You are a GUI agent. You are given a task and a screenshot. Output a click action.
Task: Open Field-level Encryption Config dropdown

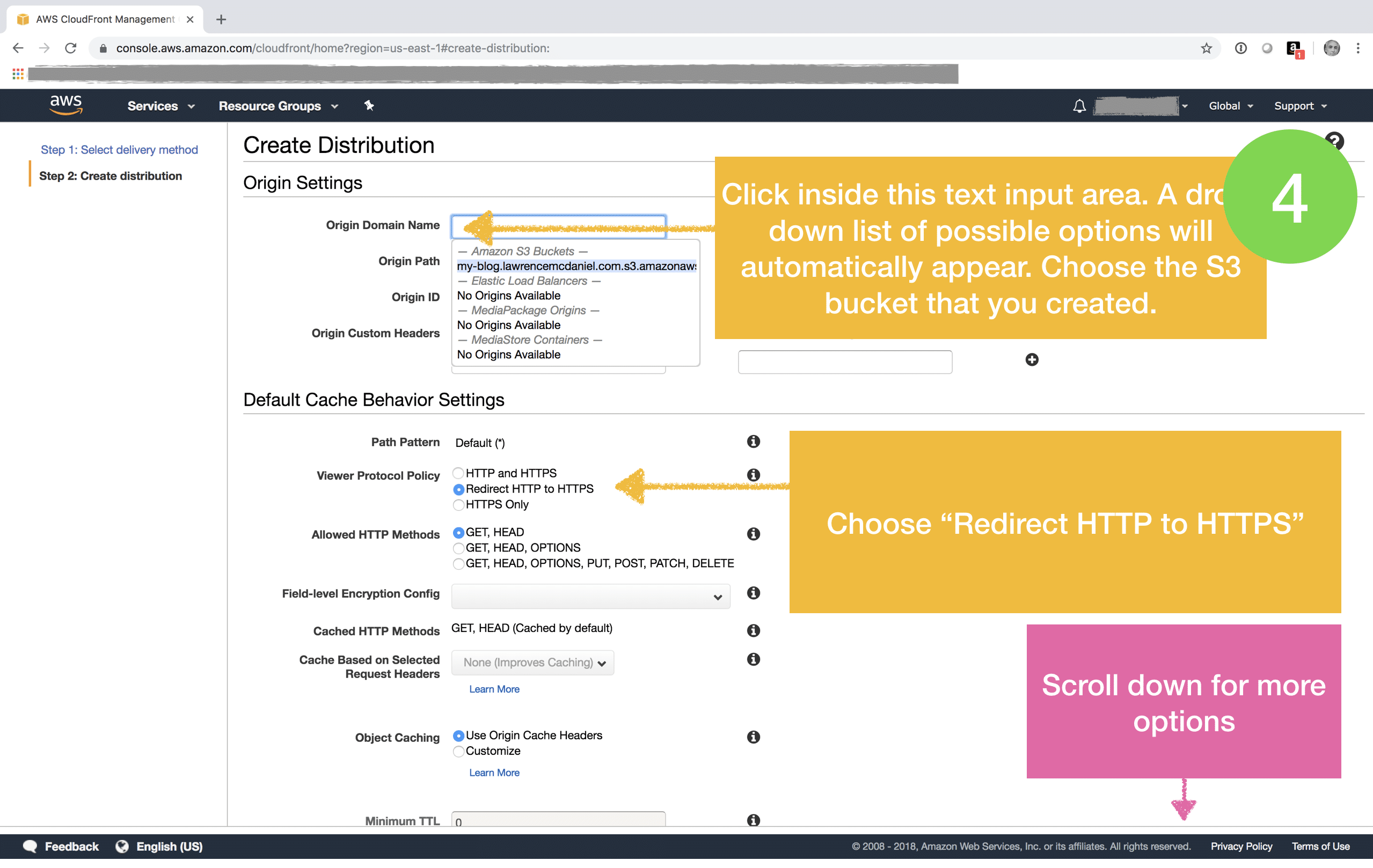coord(590,596)
